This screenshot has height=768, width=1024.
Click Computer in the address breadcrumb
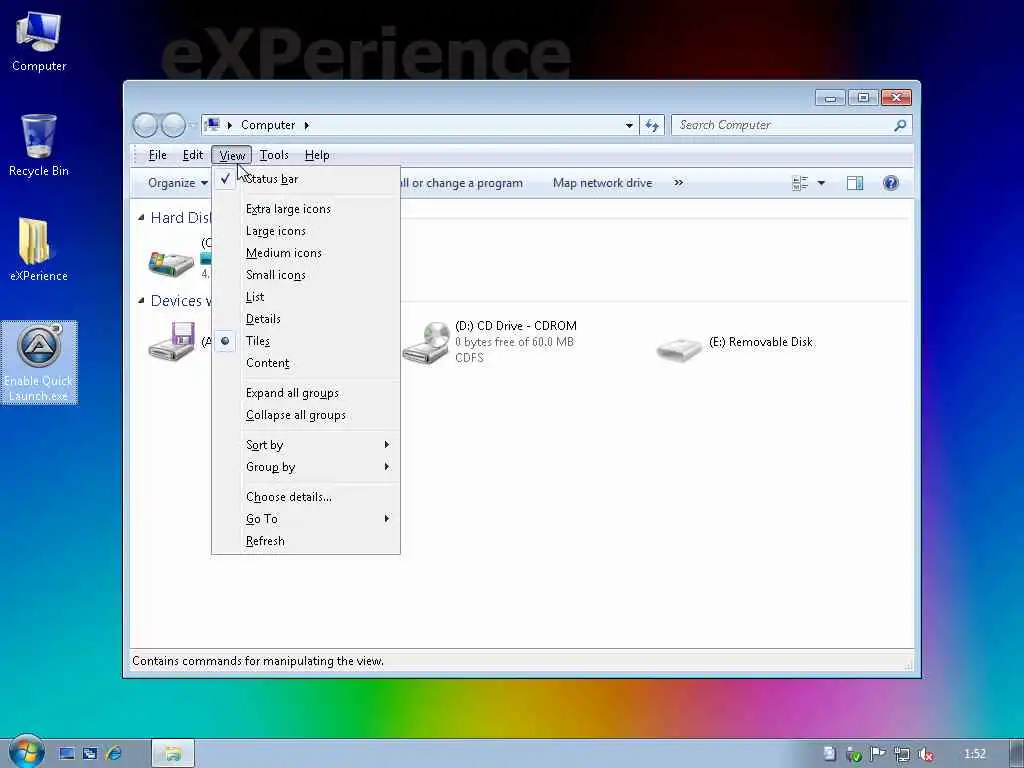pyautogui.click(x=268, y=125)
